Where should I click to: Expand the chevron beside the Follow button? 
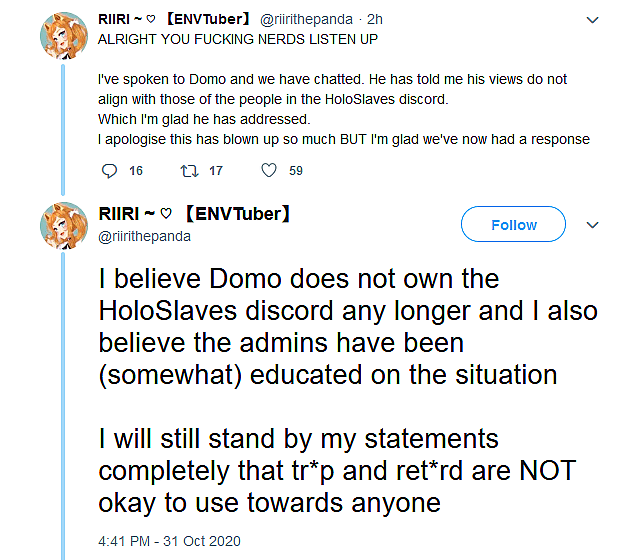[x=592, y=225]
